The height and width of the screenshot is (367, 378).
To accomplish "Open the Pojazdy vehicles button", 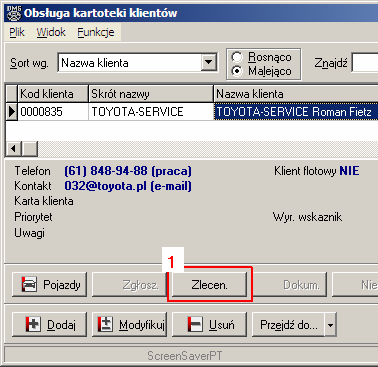I will pos(49,285).
